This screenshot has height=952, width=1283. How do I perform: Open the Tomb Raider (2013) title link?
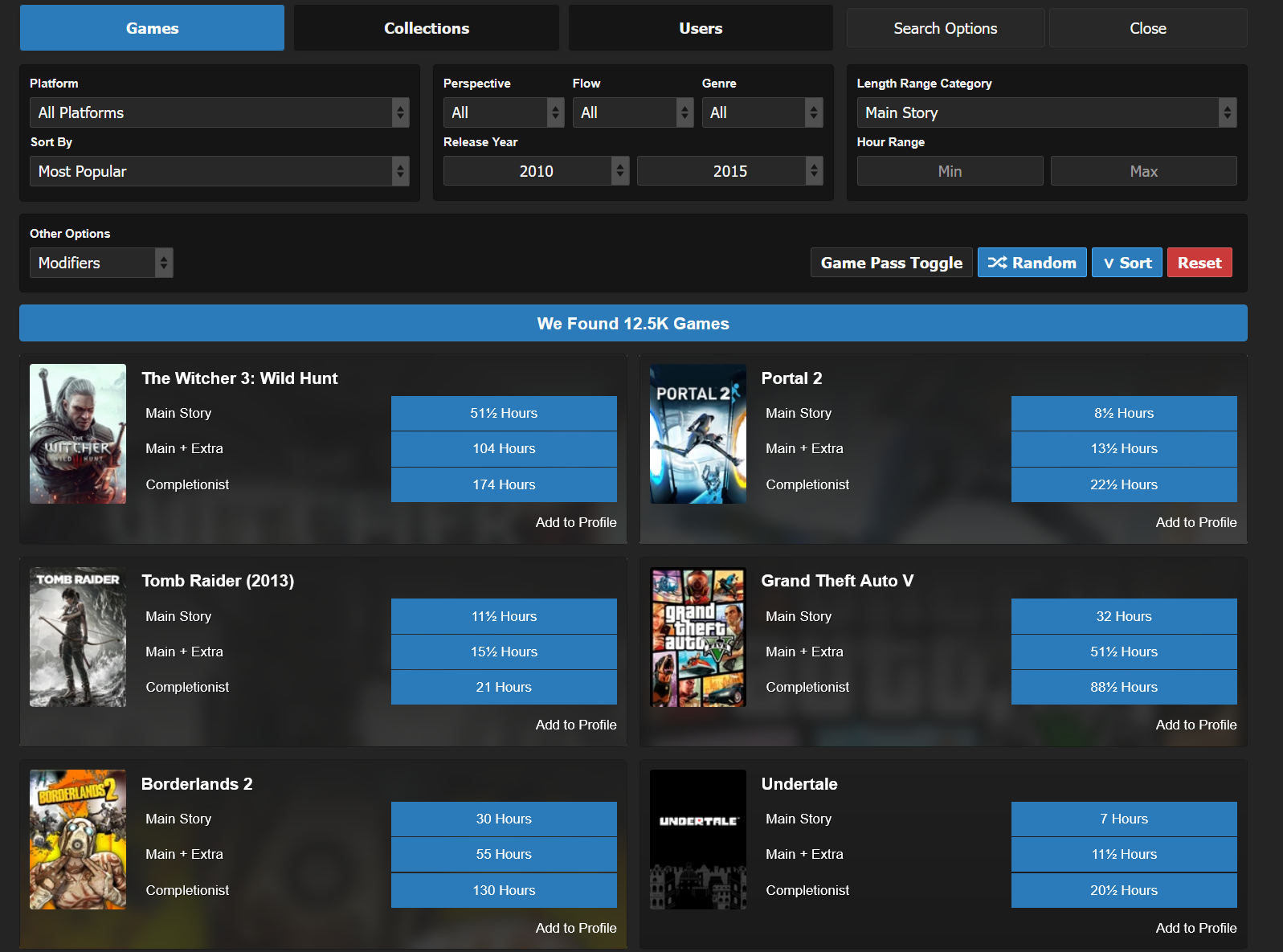click(x=218, y=581)
